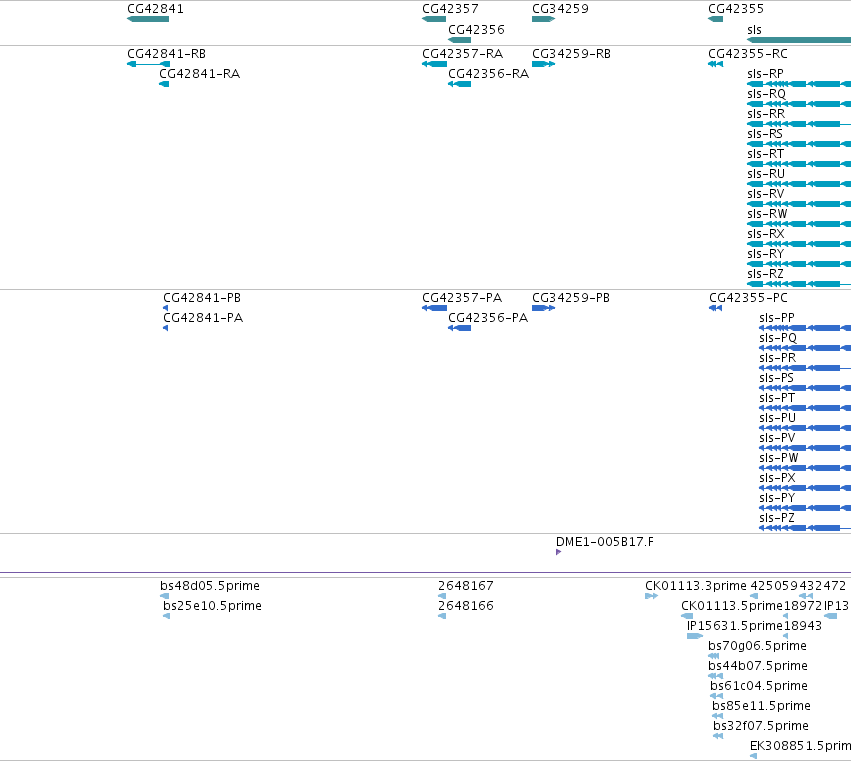Select protein CG42841-PA label

203,318
